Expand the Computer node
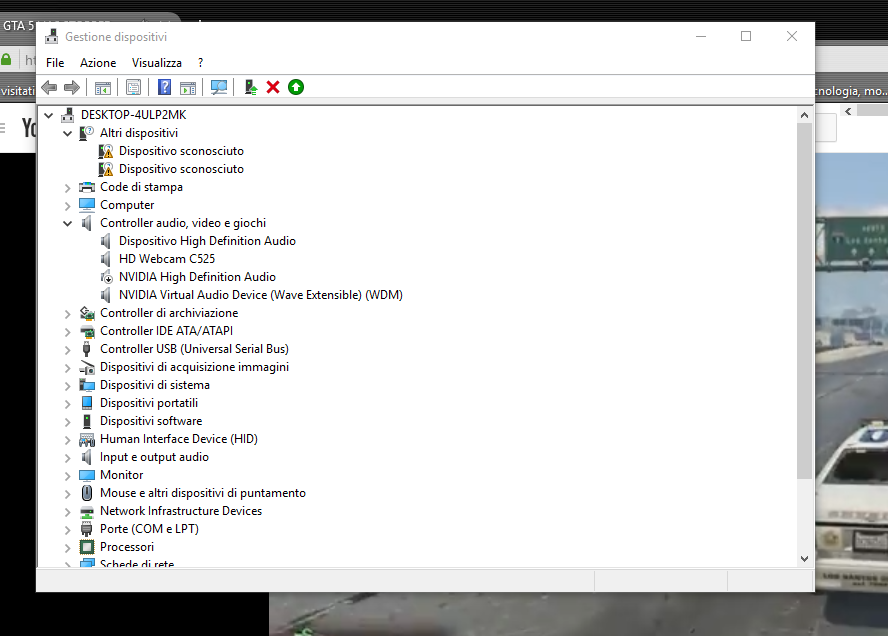Viewport: 888px width, 636px height. [x=67, y=206]
